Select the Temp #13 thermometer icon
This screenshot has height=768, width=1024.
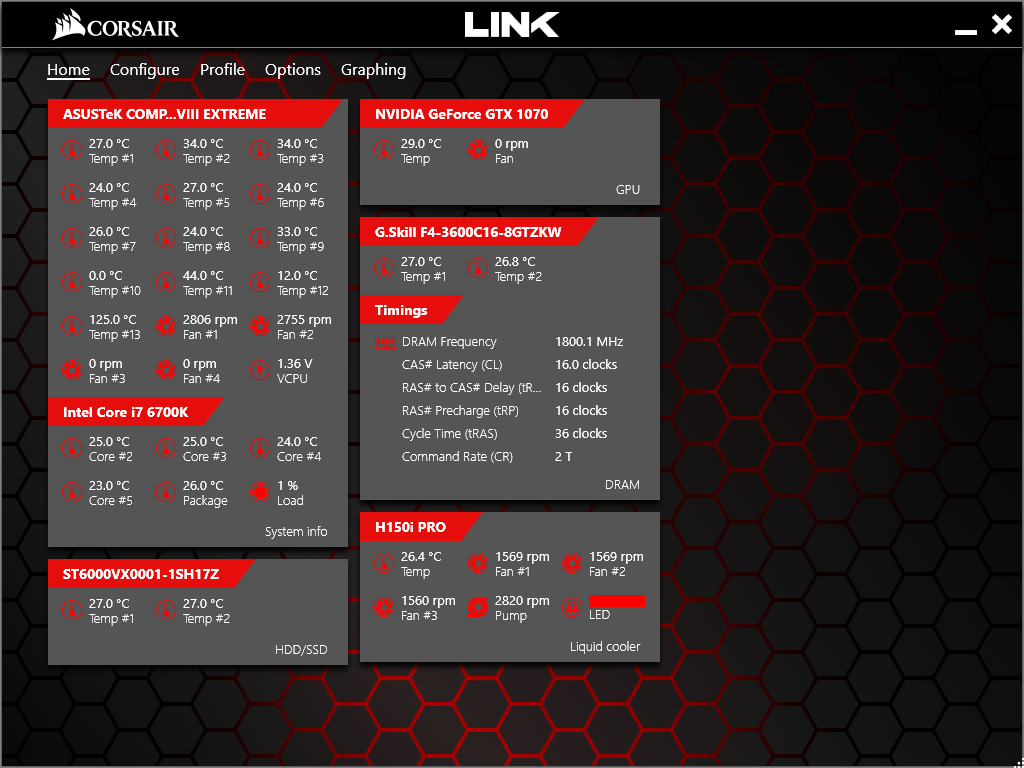click(72, 327)
